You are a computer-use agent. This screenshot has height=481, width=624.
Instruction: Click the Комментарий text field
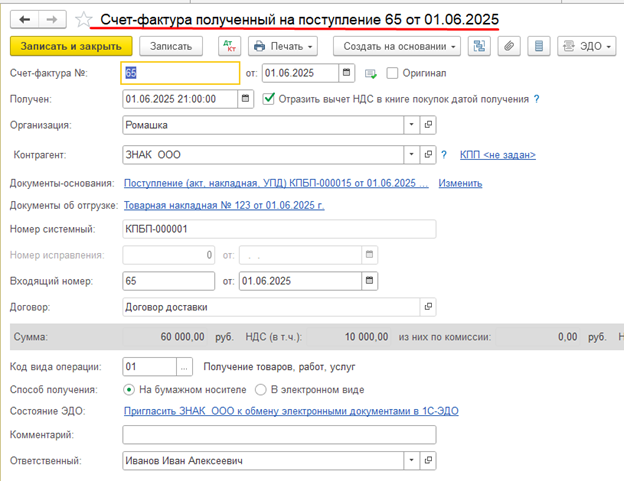(279, 435)
